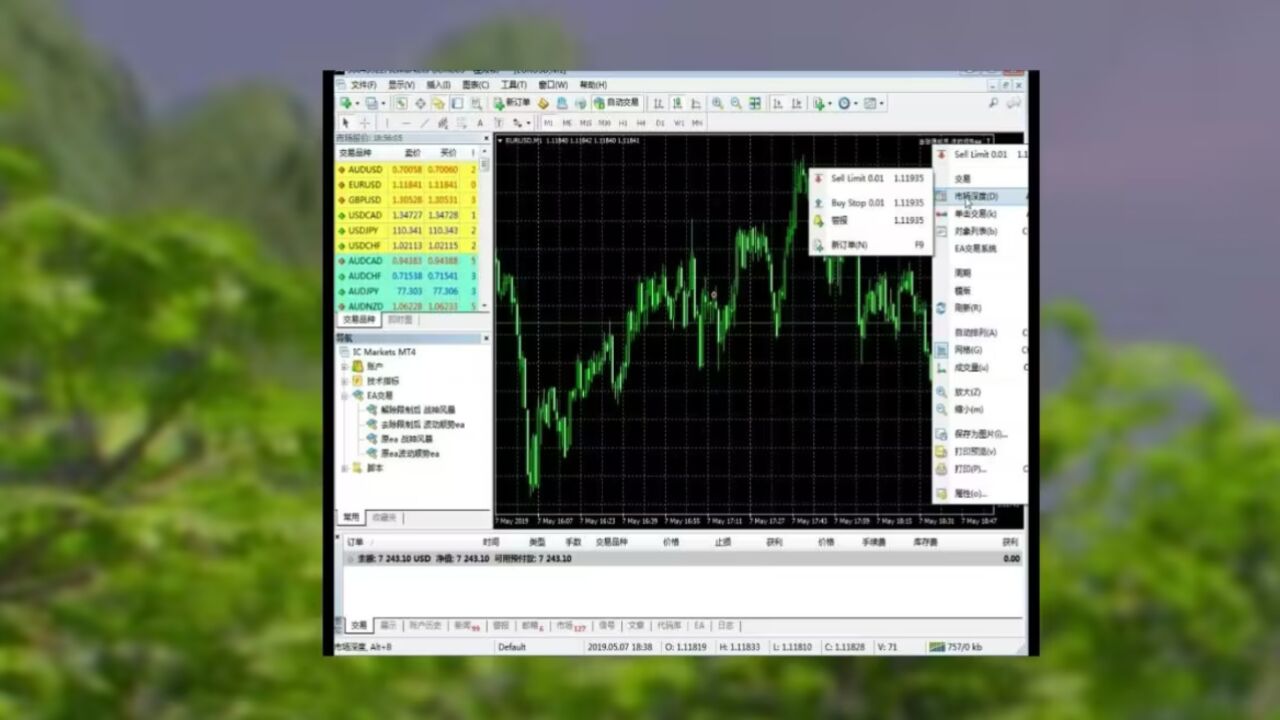The height and width of the screenshot is (720, 1280).
Task: Click Sell Limit 0.01 in the submenu
Action: click(x=858, y=178)
